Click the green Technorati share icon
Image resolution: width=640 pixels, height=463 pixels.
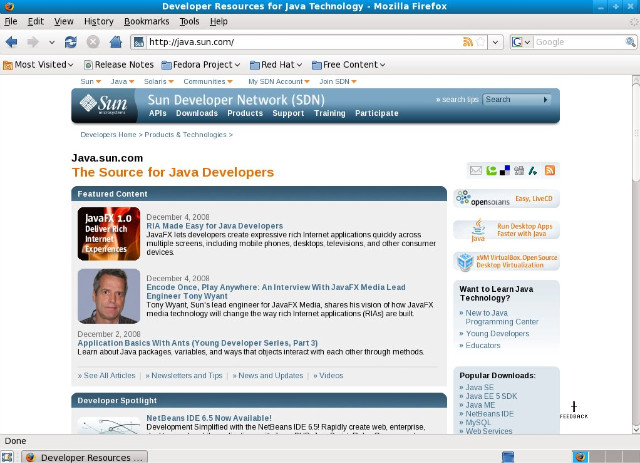[491, 170]
